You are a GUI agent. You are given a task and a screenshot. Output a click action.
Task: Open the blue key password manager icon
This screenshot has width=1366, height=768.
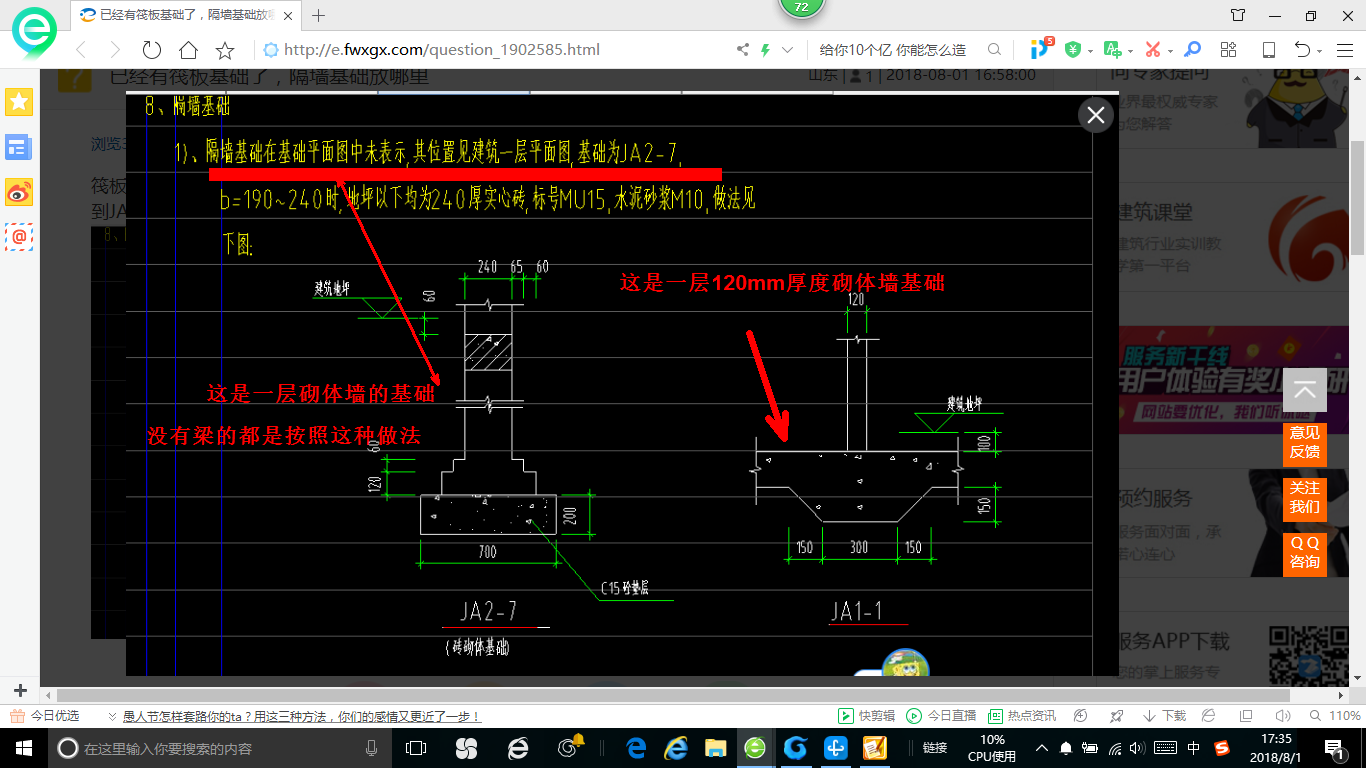1192,50
